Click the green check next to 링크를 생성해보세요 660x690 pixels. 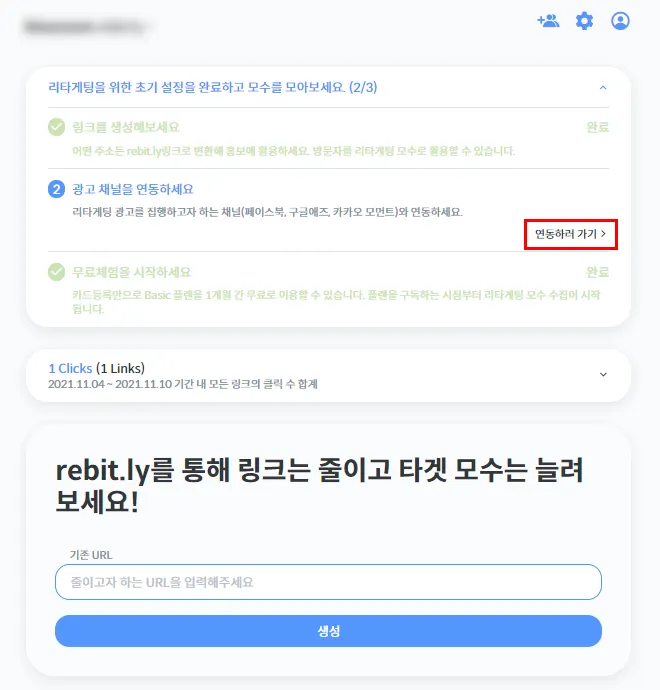[x=56, y=127]
